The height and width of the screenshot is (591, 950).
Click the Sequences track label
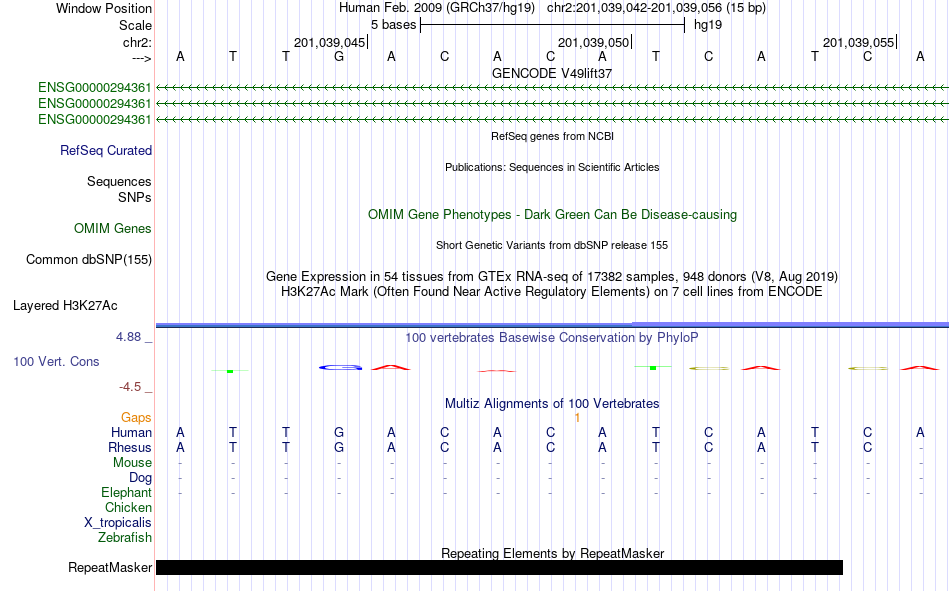pyautogui.click(x=119, y=182)
